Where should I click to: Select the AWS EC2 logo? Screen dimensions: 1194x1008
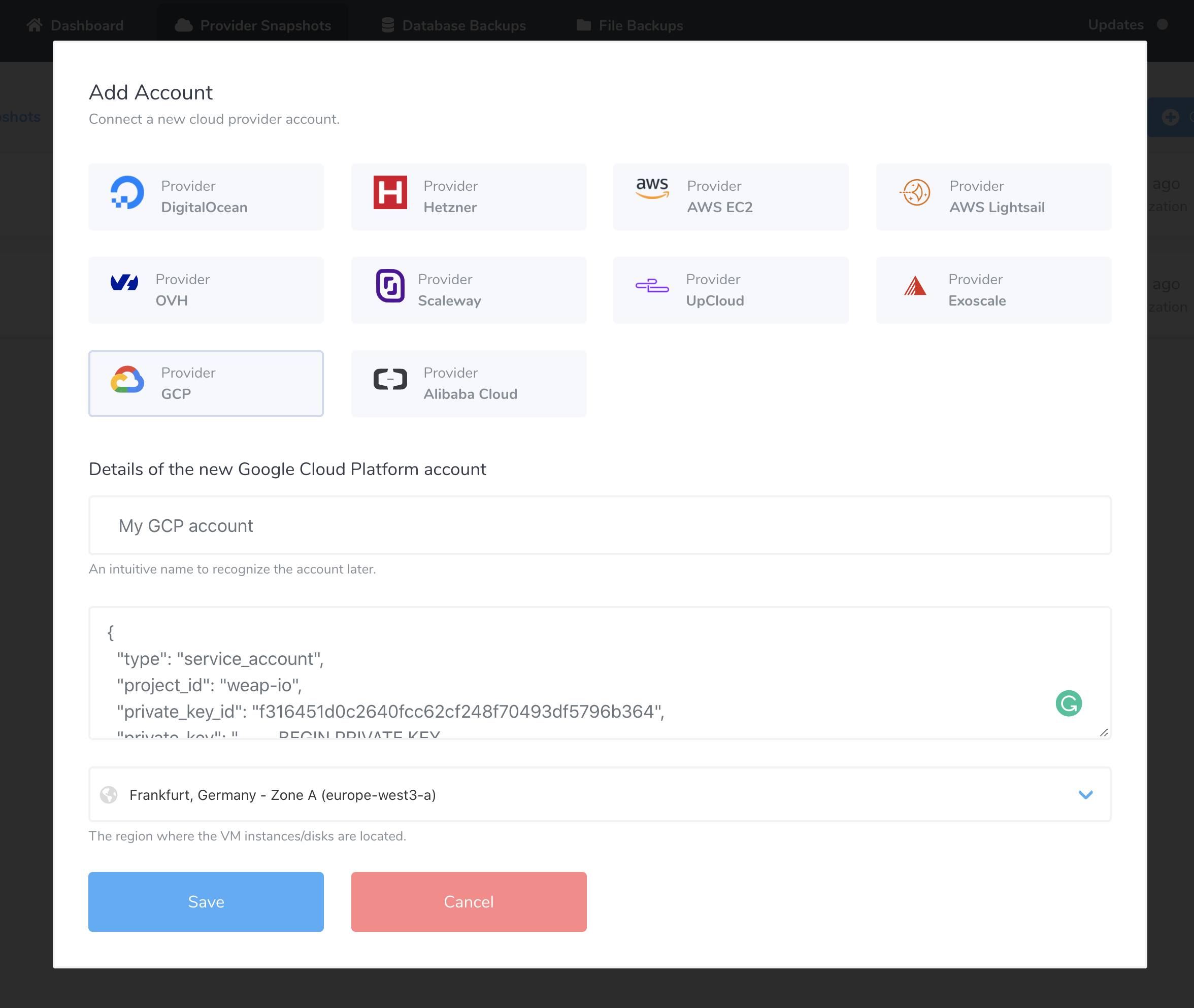coord(652,188)
